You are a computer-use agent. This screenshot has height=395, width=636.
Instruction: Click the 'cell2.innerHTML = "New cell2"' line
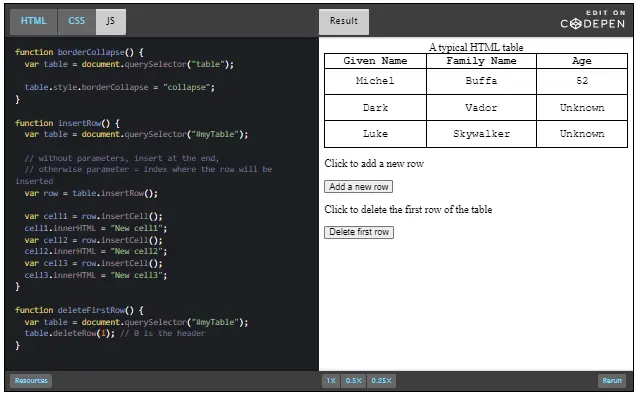click(96, 252)
